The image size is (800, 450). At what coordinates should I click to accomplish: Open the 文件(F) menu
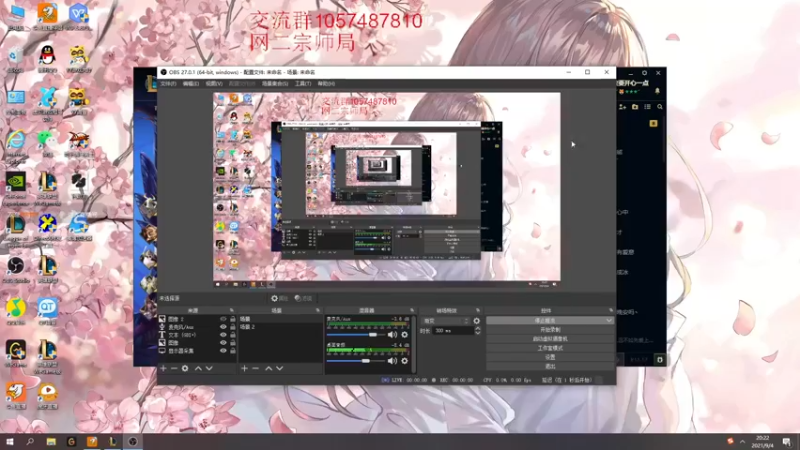[168, 84]
